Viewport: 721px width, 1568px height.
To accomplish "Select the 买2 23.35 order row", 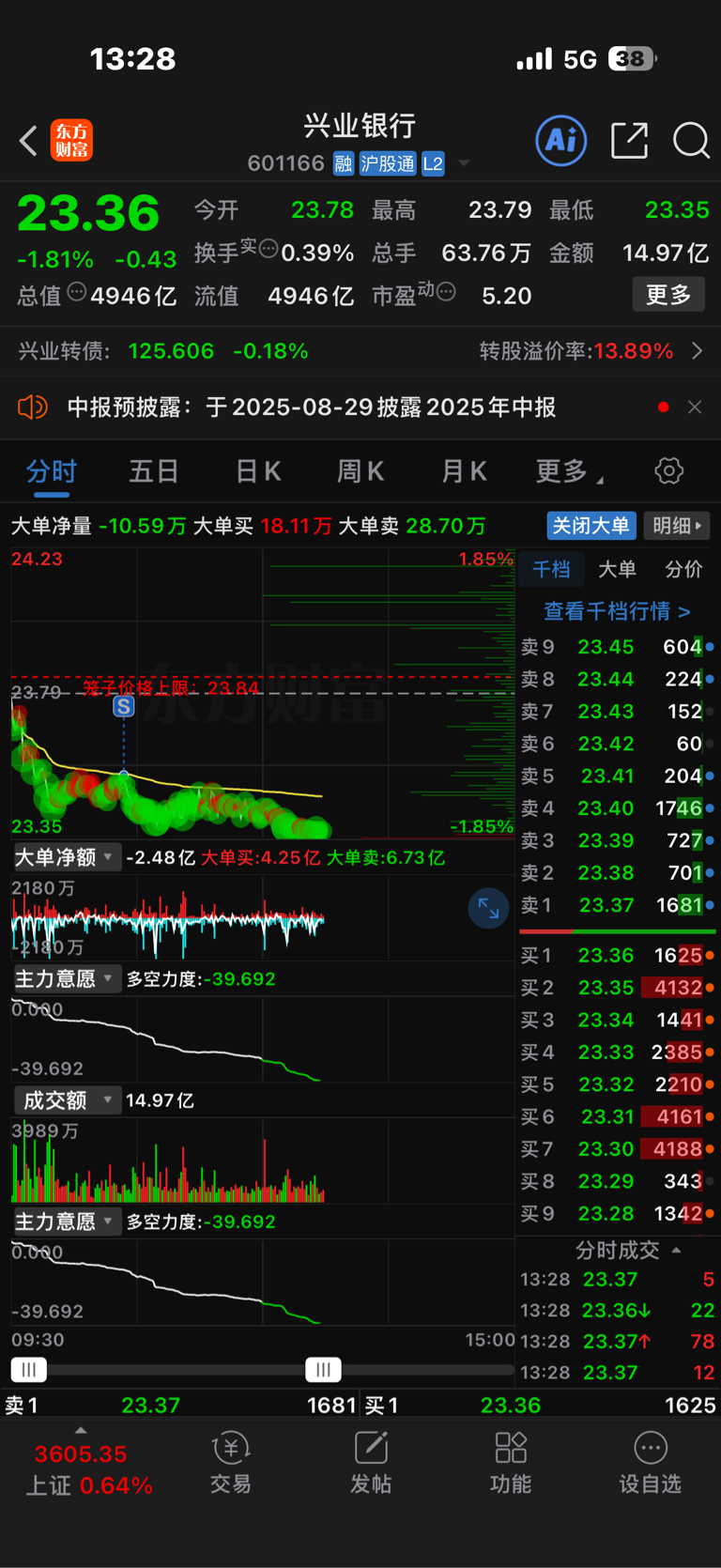I will (617, 988).
